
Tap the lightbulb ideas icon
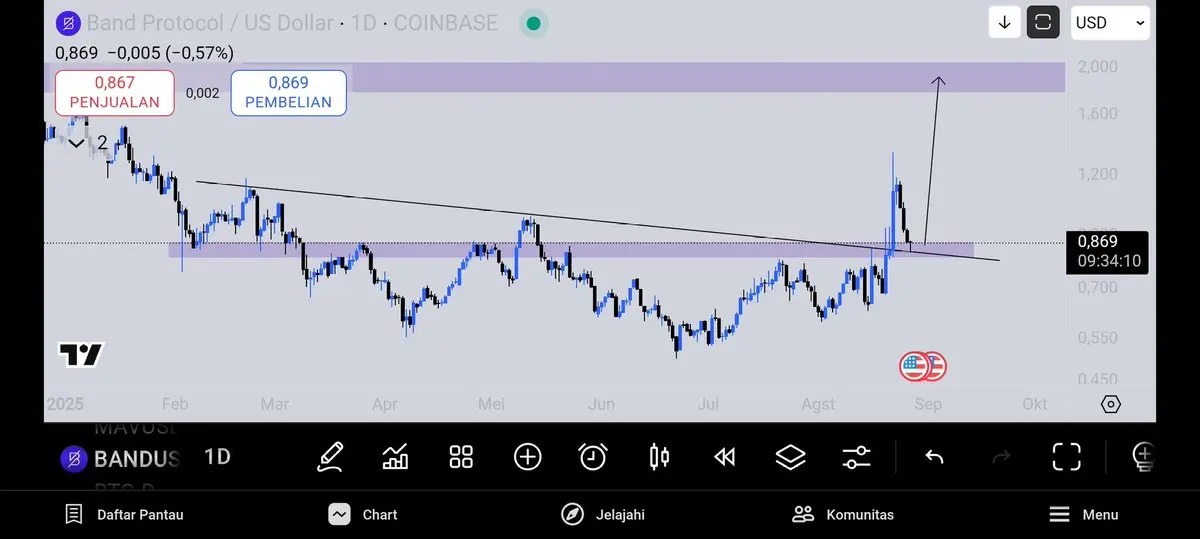(1144, 457)
